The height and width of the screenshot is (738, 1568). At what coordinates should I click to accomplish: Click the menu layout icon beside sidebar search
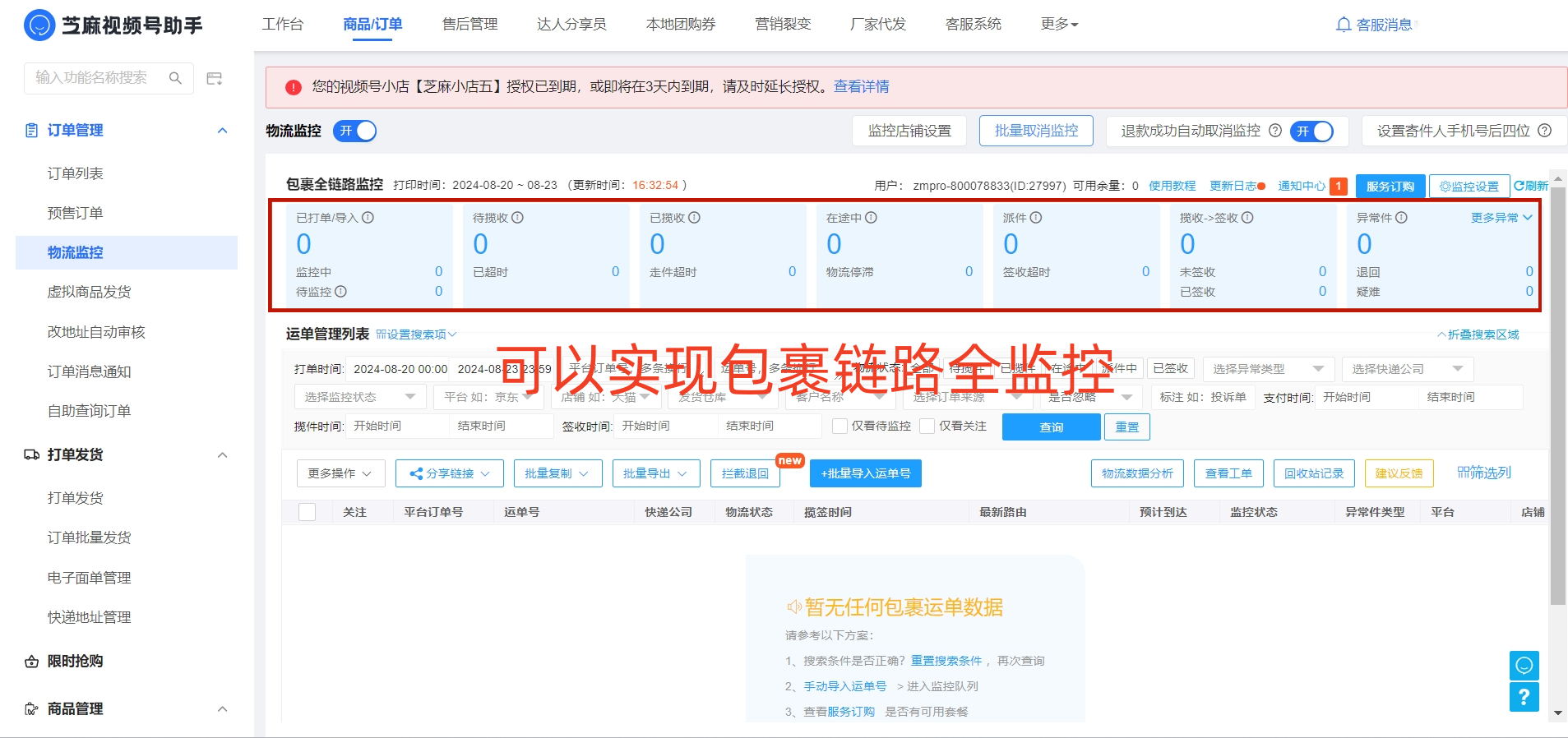tap(215, 79)
